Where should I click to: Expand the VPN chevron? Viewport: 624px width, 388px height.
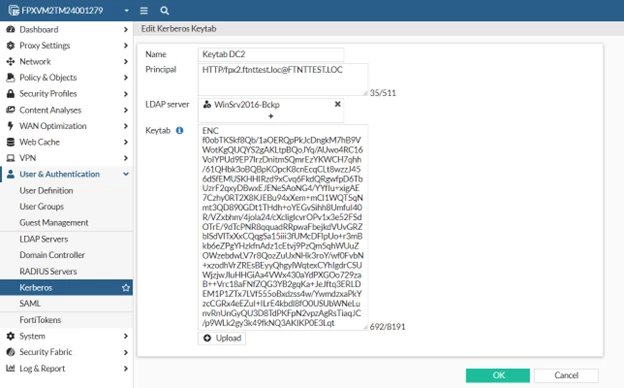(x=126, y=158)
